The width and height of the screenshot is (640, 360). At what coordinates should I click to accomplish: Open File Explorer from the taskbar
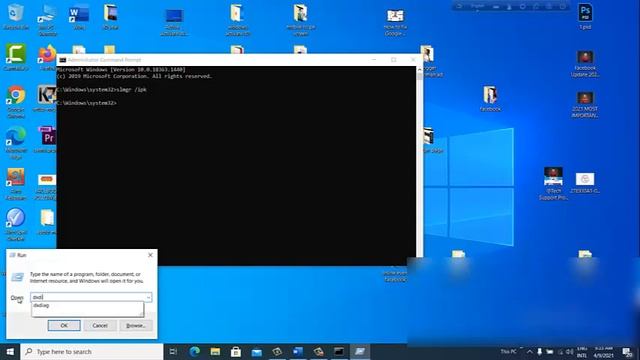click(215, 351)
